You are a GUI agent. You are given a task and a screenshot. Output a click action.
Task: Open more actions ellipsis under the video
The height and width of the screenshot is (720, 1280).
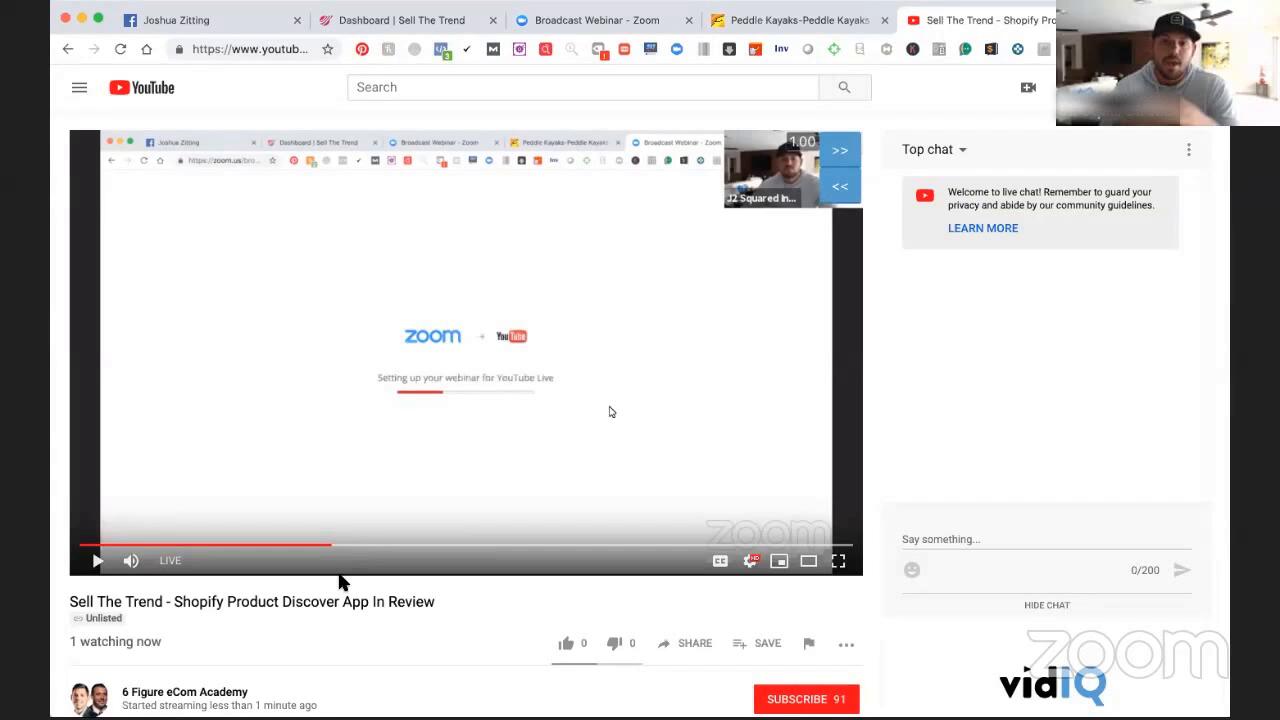846,644
